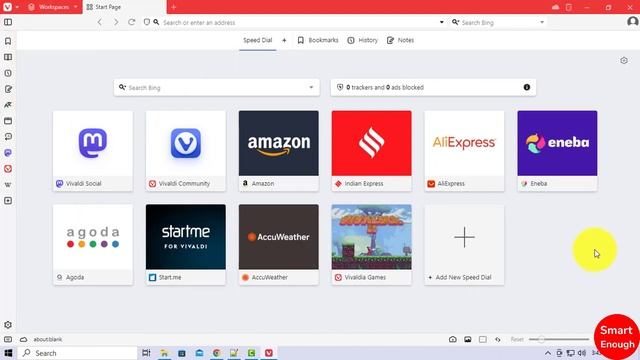Screen dimensions: 640x360
Task: Open the Vivaldi Social speed dial
Action: click(93, 151)
